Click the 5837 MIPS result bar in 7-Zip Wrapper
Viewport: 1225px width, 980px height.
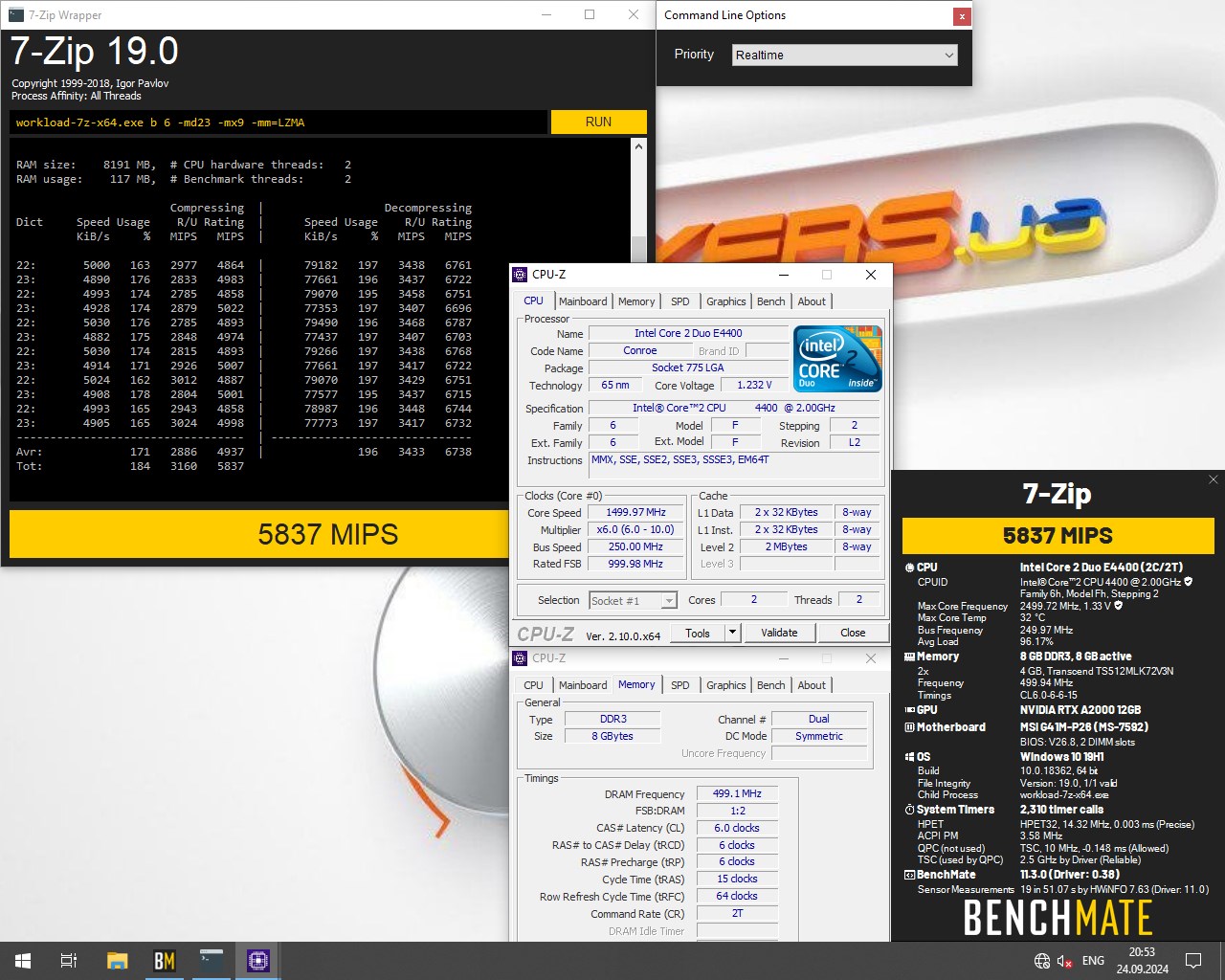point(259,534)
